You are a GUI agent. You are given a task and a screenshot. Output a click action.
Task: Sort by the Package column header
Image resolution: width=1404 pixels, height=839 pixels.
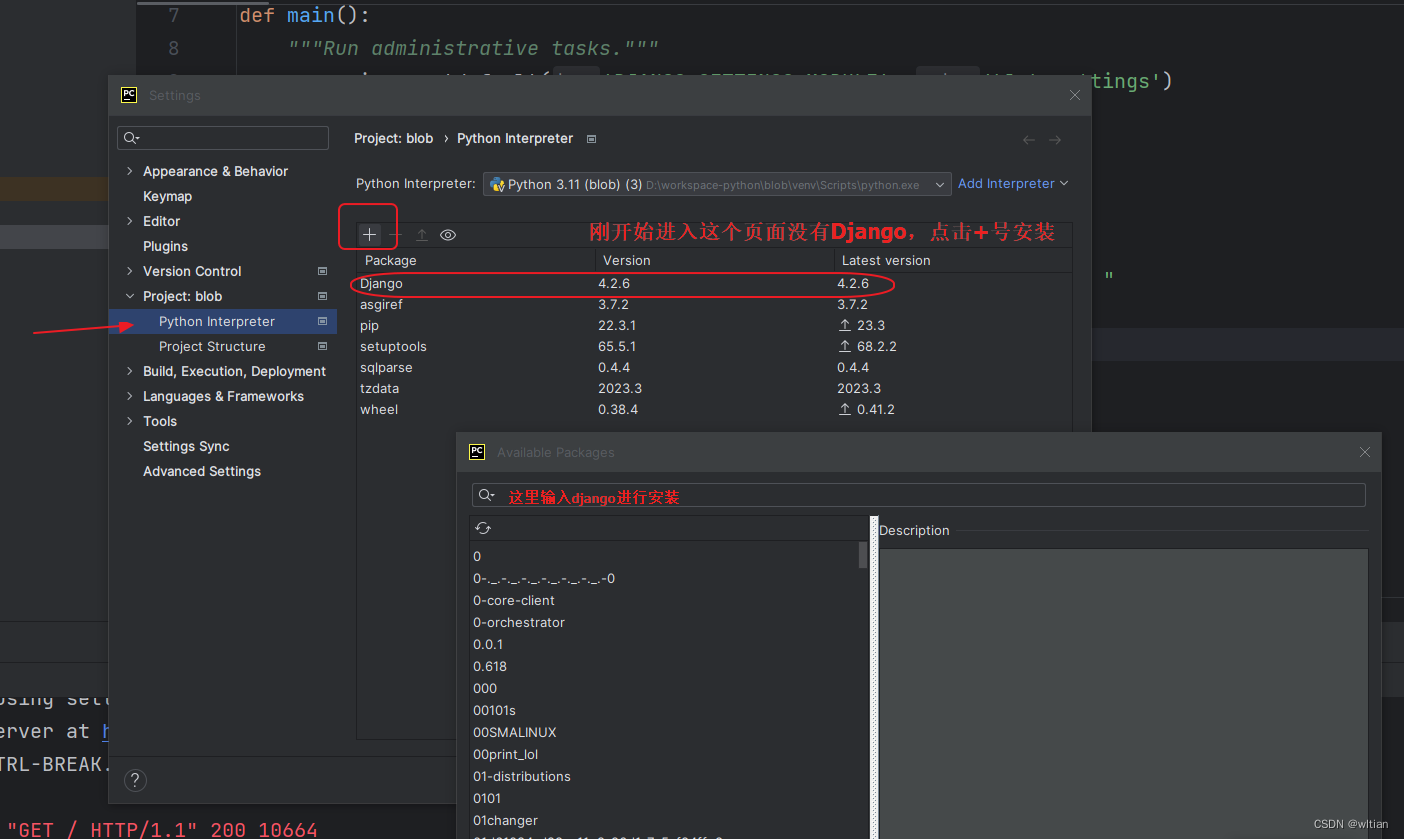(x=476, y=260)
